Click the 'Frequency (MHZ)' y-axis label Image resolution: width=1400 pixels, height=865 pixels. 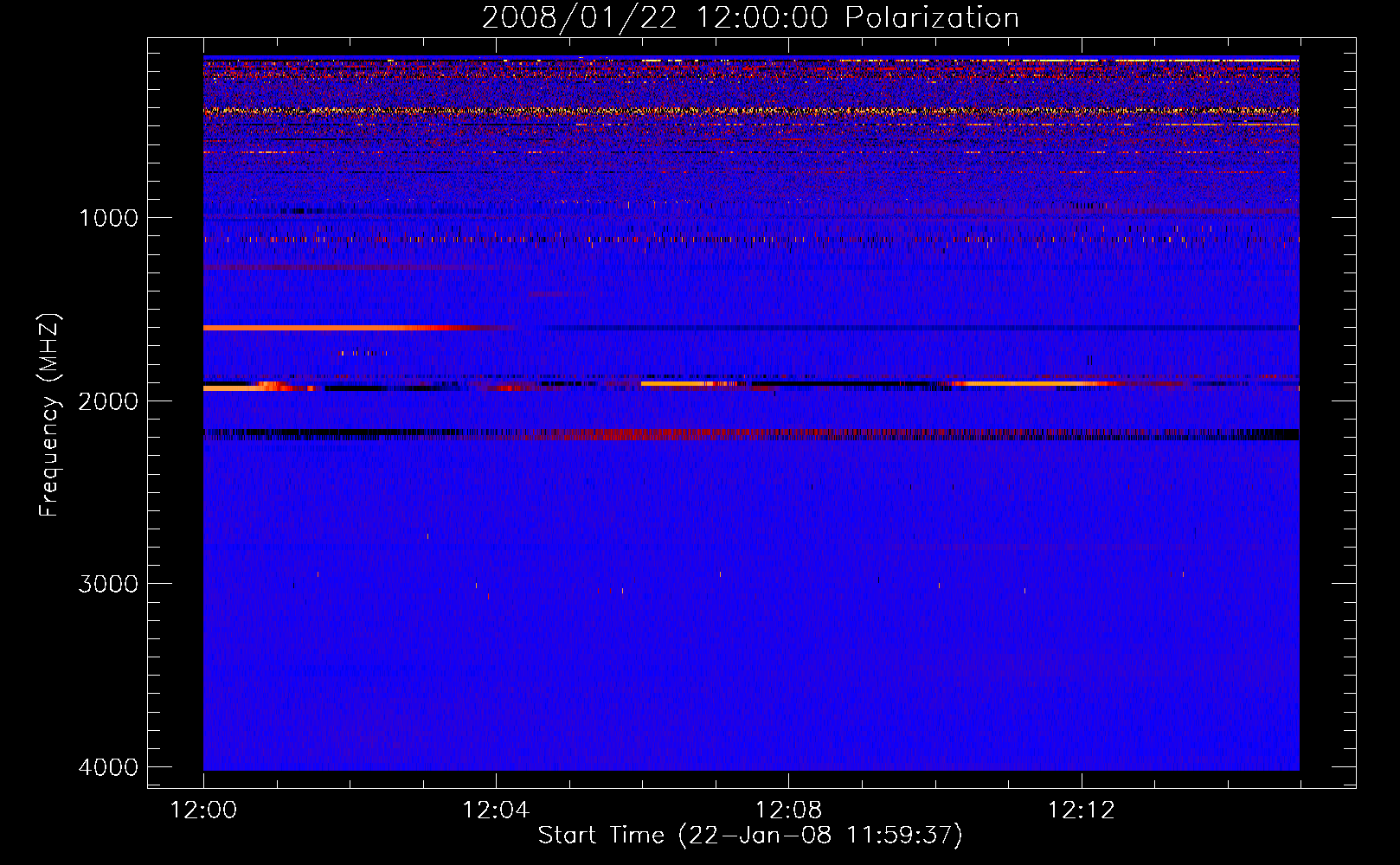50,415
